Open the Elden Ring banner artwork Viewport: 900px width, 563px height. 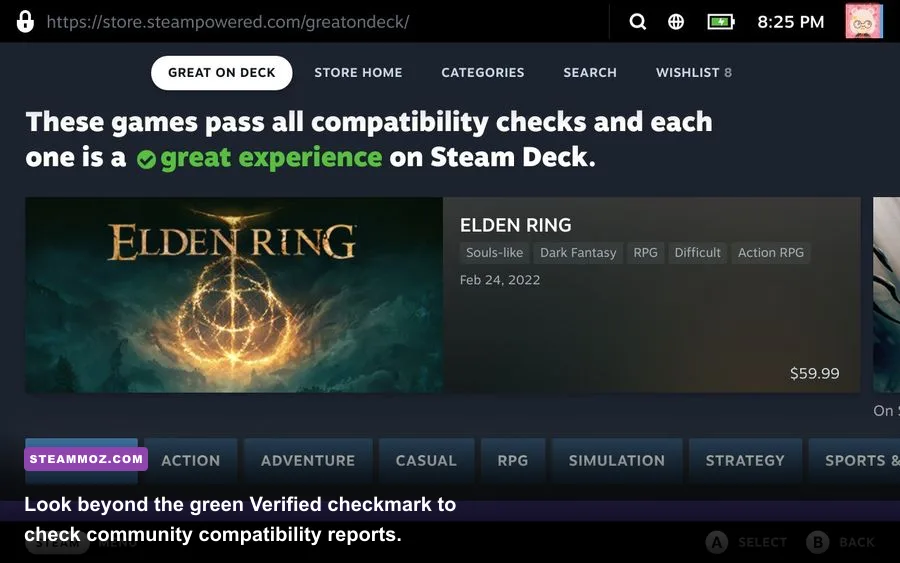pos(234,295)
